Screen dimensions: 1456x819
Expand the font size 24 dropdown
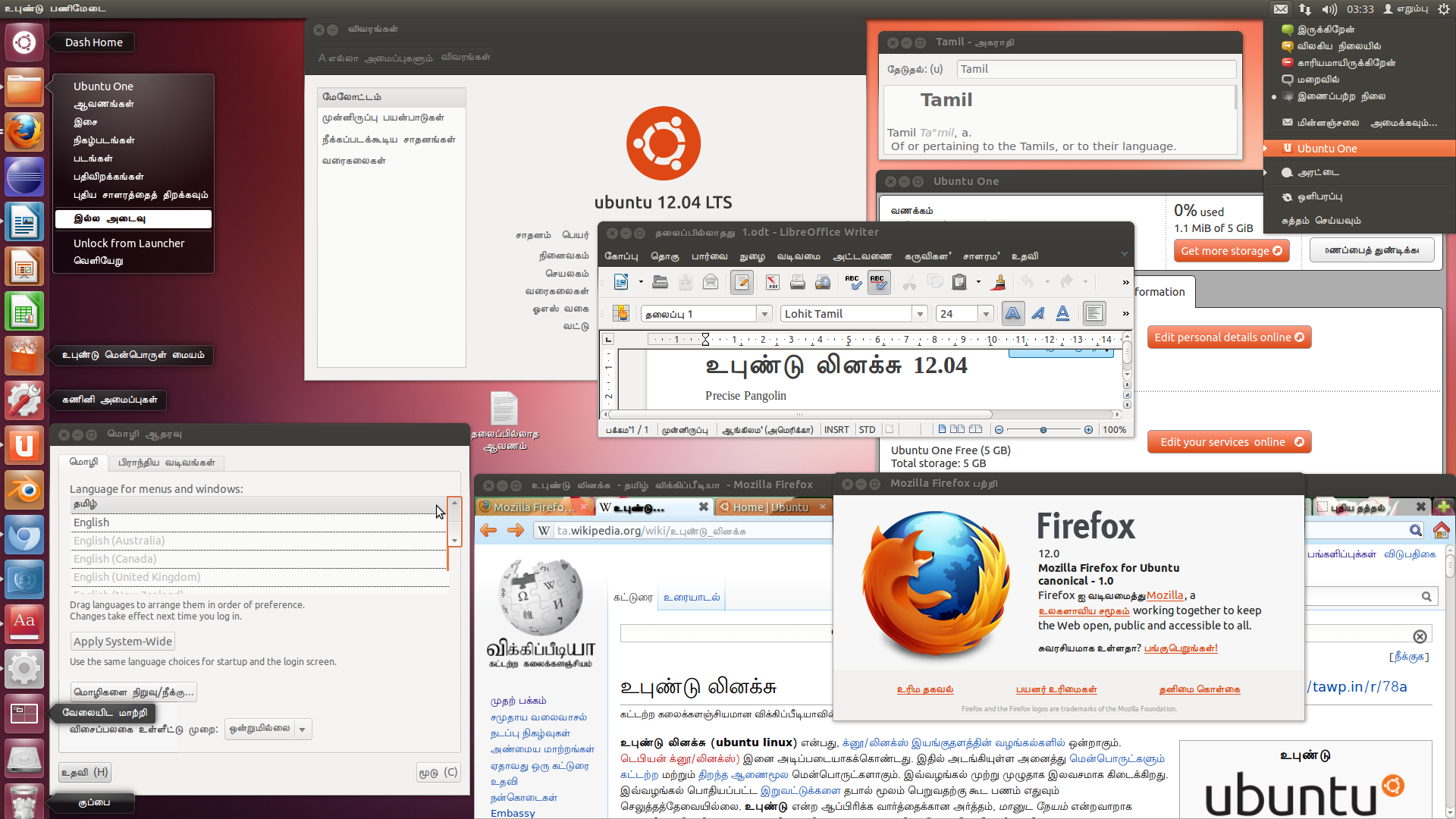(986, 314)
